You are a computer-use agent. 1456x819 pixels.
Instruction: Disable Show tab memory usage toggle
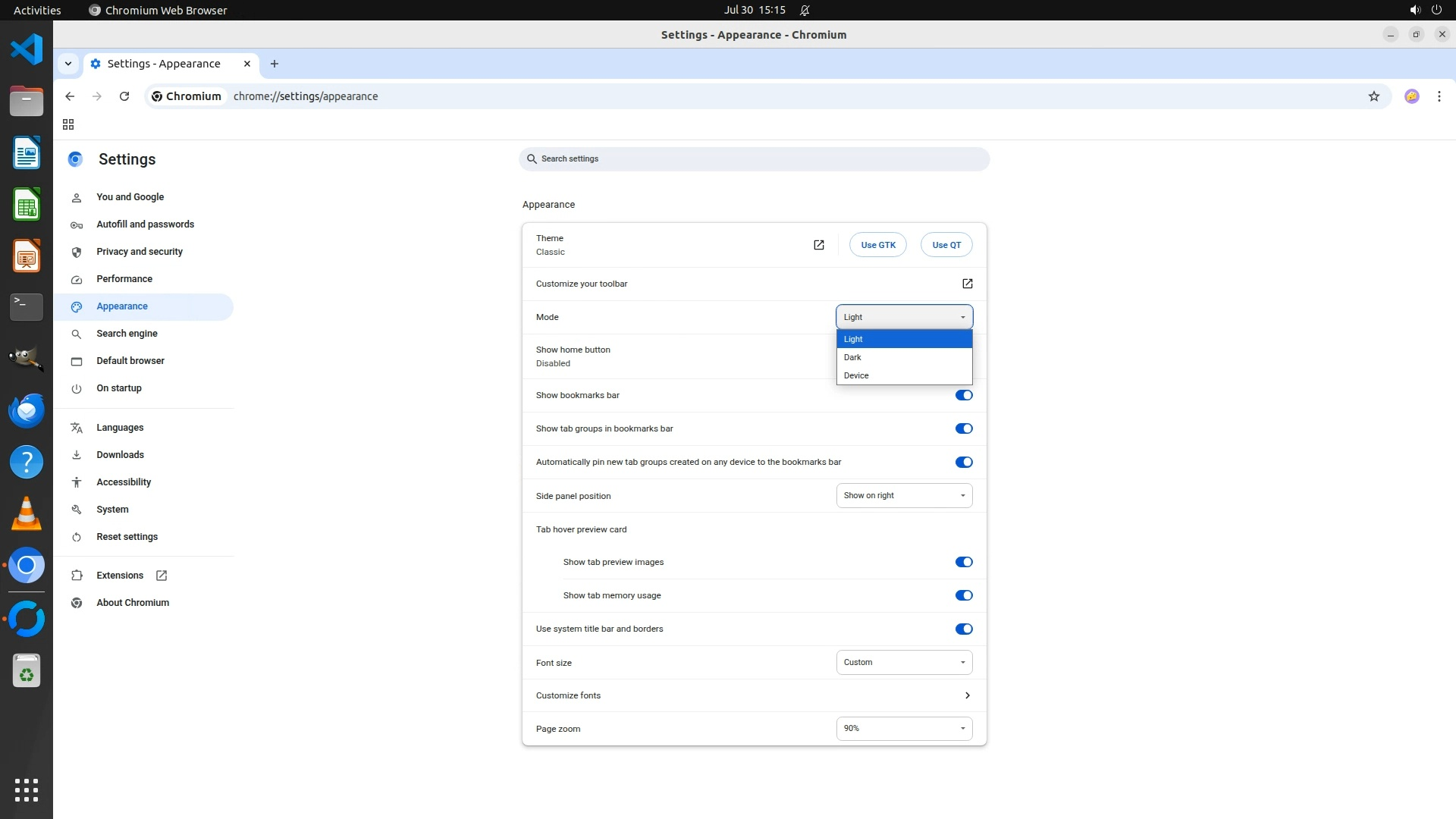point(963,595)
